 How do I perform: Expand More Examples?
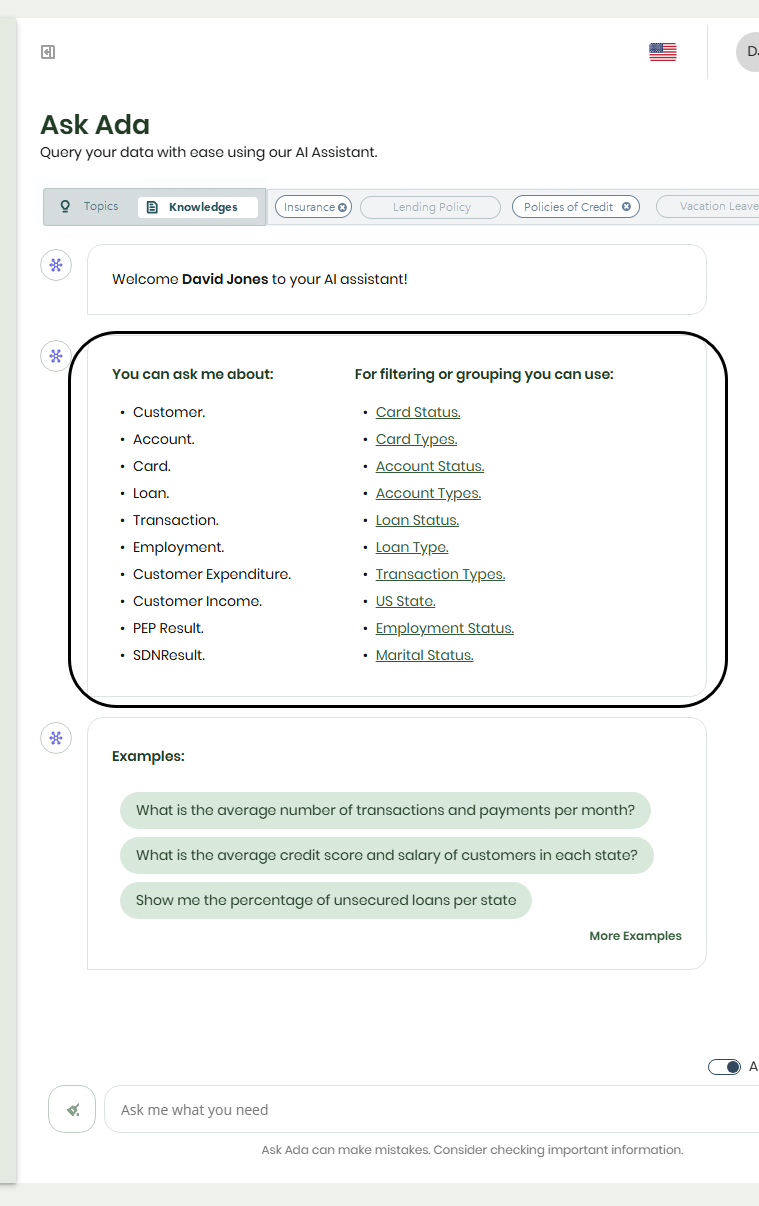click(x=635, y=936)
